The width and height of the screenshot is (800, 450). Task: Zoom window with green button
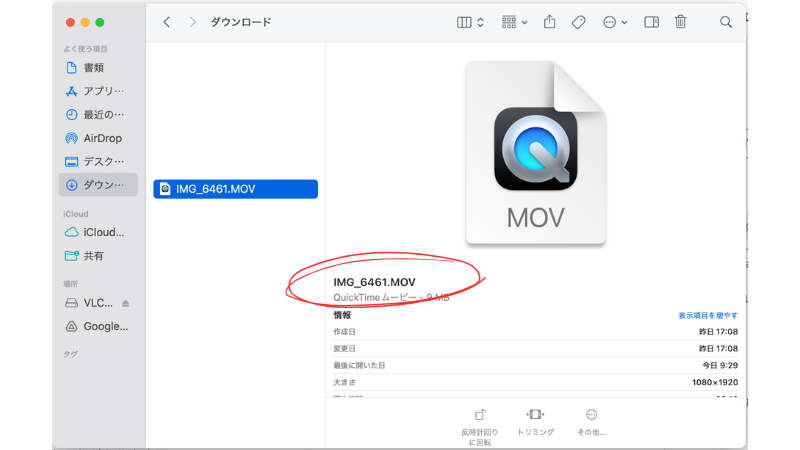(100, 22)
